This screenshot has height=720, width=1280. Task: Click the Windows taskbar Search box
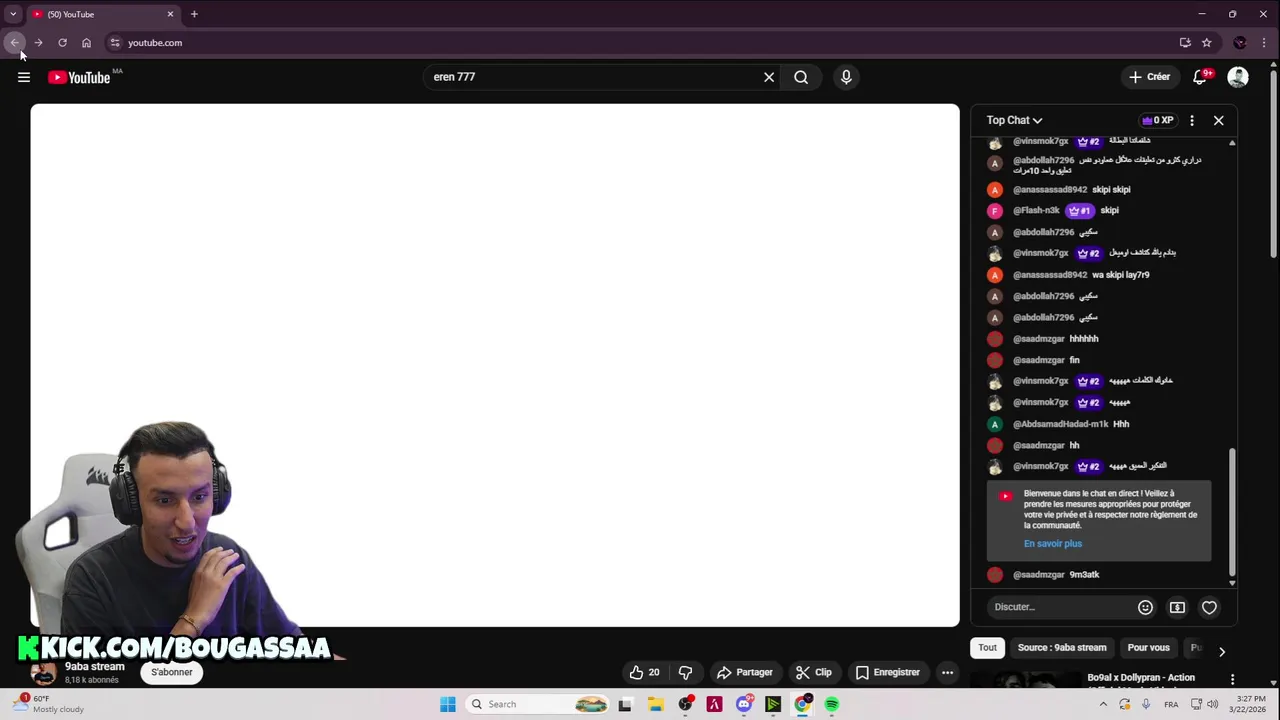538,704
